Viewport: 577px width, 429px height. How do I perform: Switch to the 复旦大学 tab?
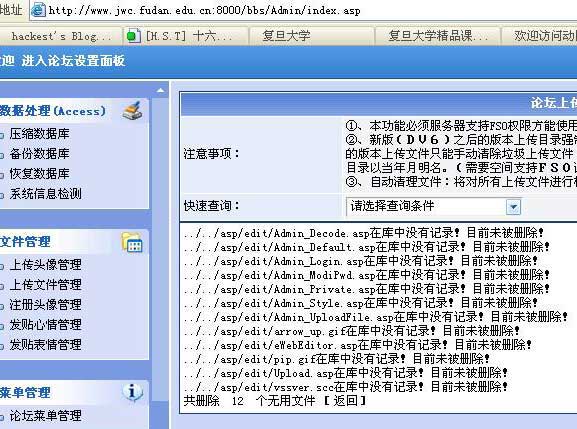[x=286, y=36]
